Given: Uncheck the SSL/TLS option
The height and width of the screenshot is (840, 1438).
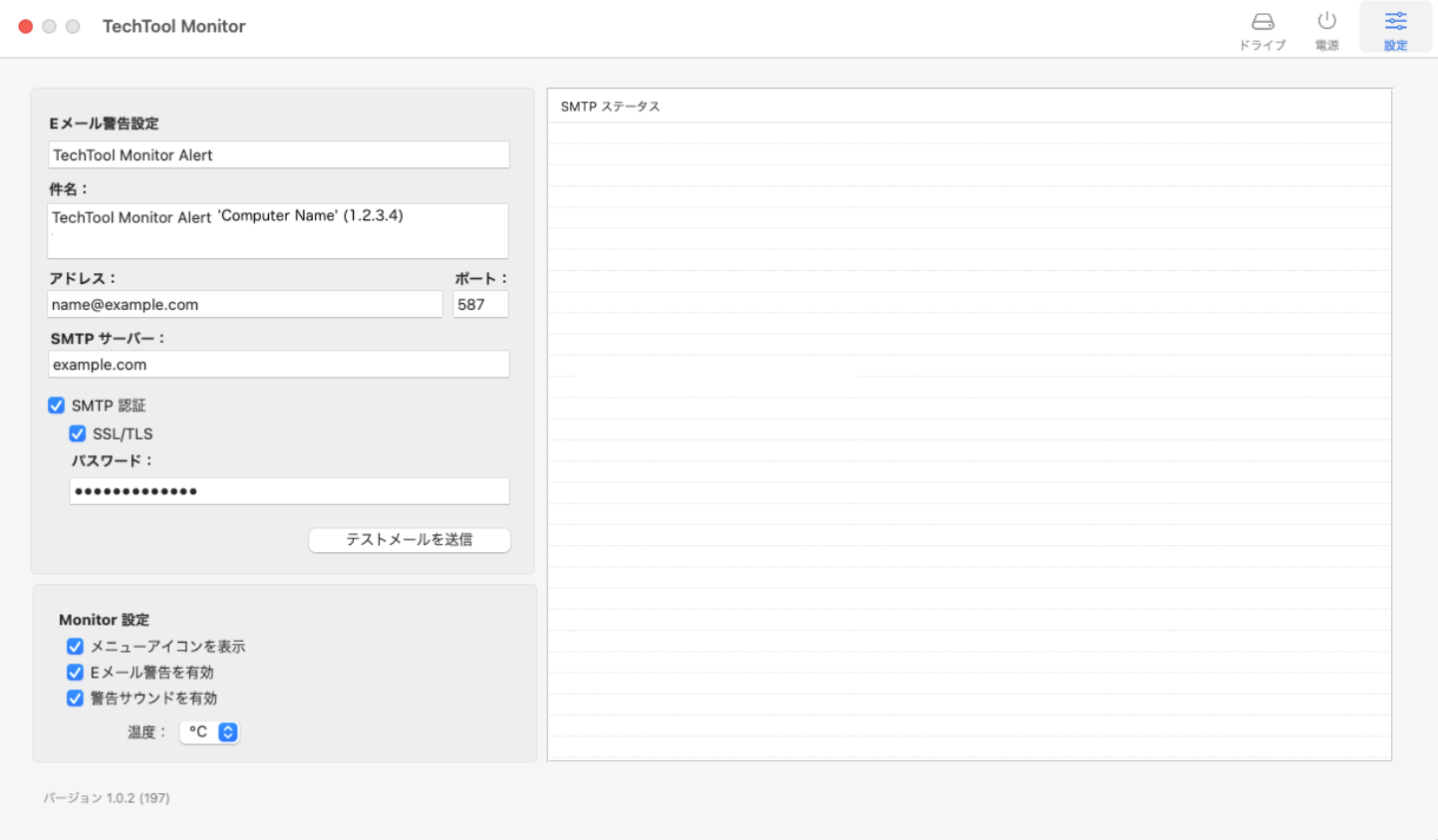Looking at the screenshot, I should coord(78,433).
